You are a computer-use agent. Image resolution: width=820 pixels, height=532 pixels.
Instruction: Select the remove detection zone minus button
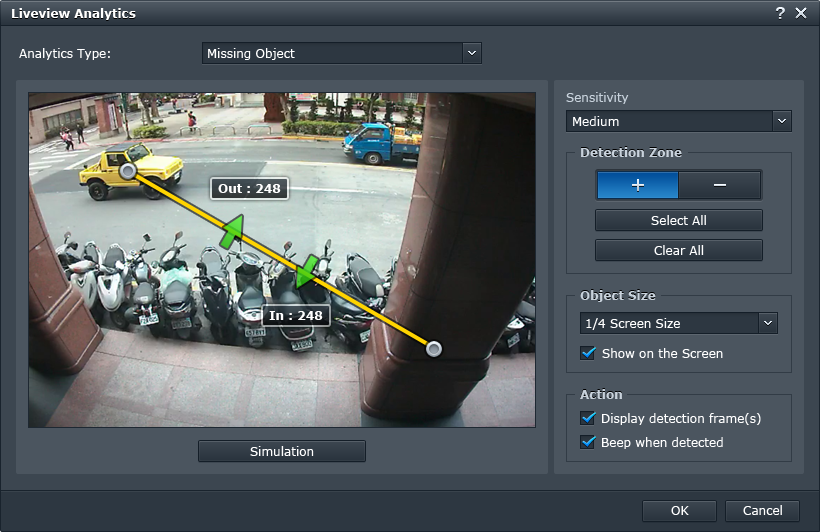point(720,185)
